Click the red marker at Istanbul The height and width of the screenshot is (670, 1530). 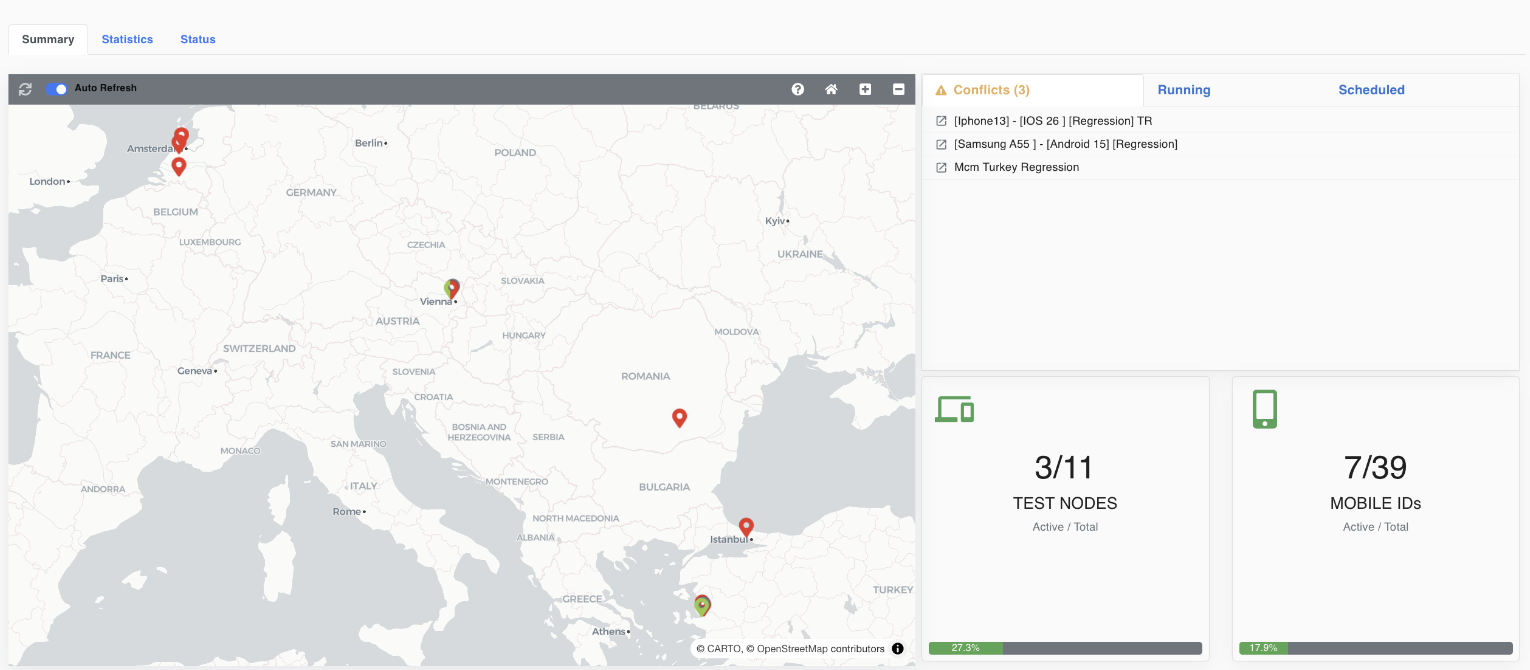(746, 527)
